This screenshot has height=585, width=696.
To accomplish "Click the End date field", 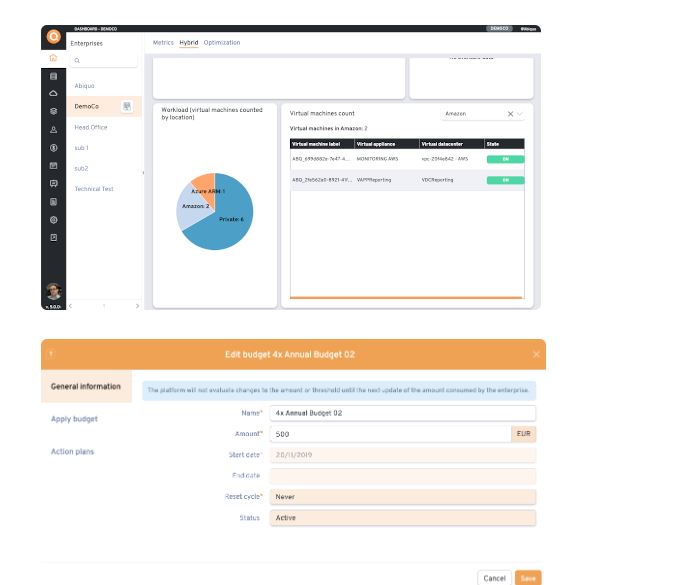I will point(403,476).
